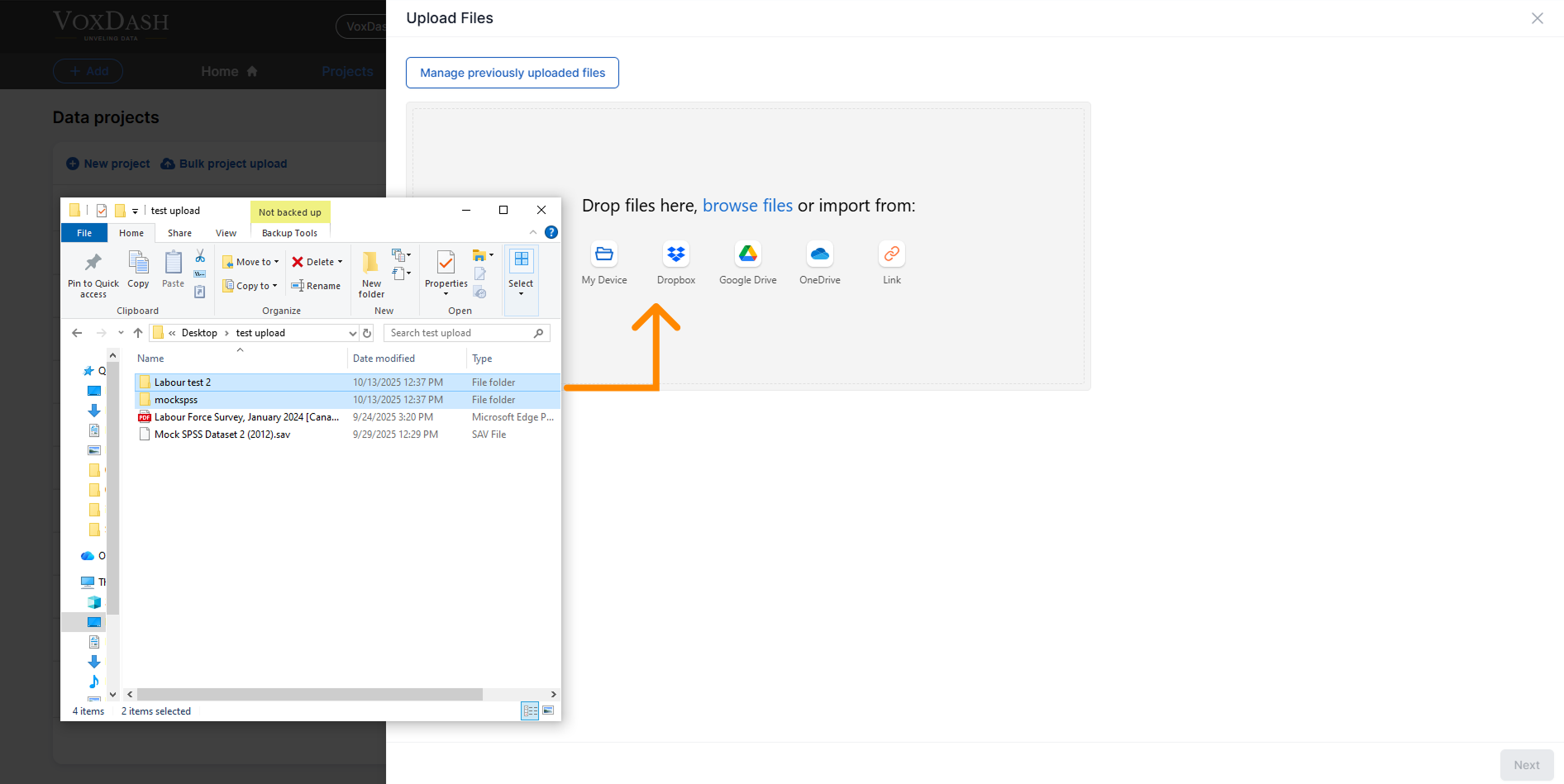Viewport: 1564px width, 784px height.
Task: Click the Paste shortcut icon
Action: click(x=200, y=292)
